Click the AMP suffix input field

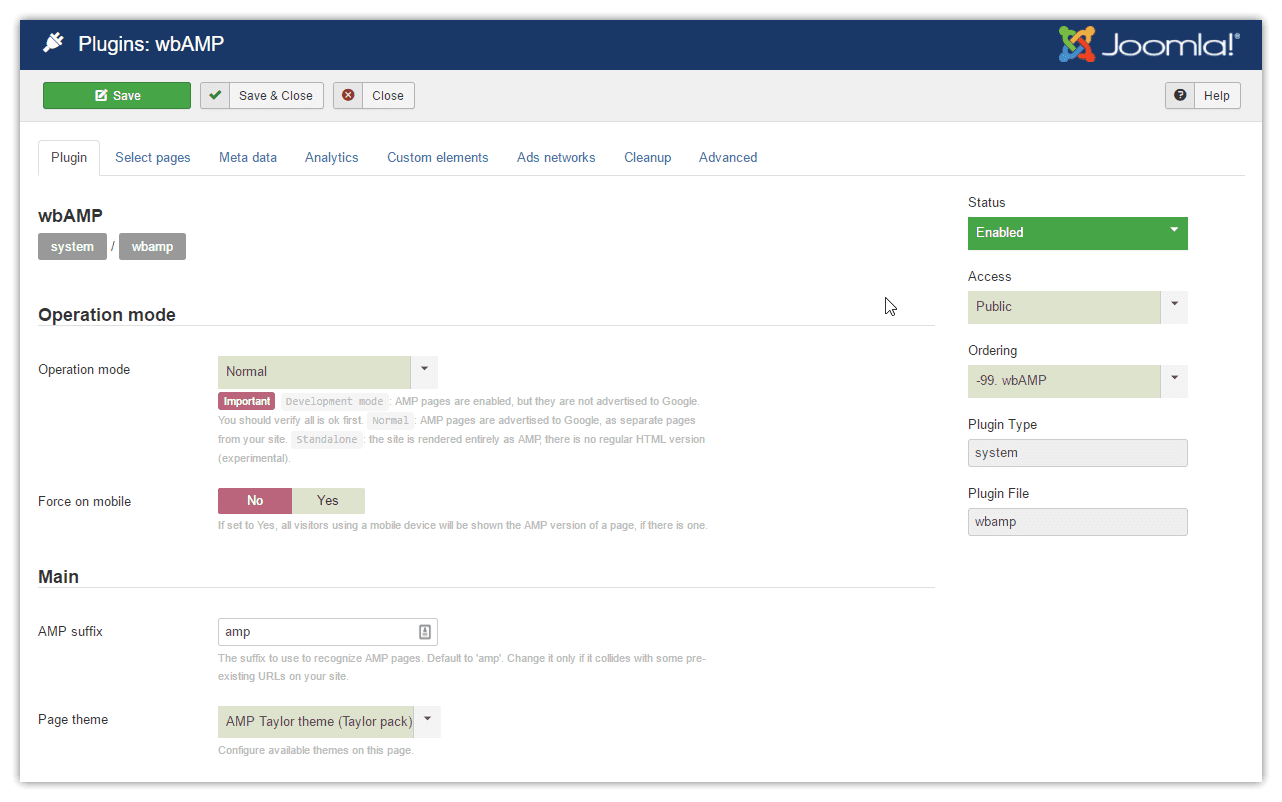click(328, 632)
